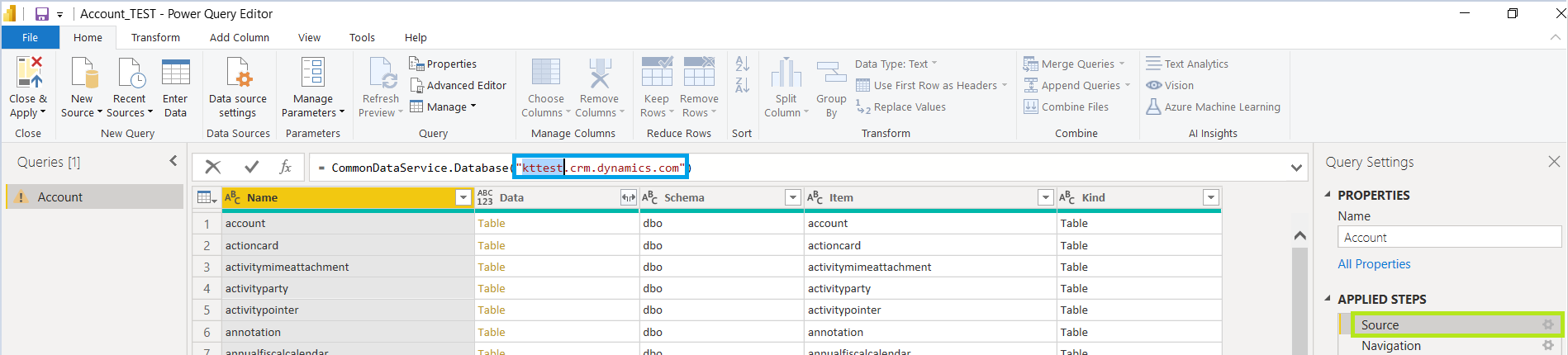Switch to the Transform tab

(155, 38)
